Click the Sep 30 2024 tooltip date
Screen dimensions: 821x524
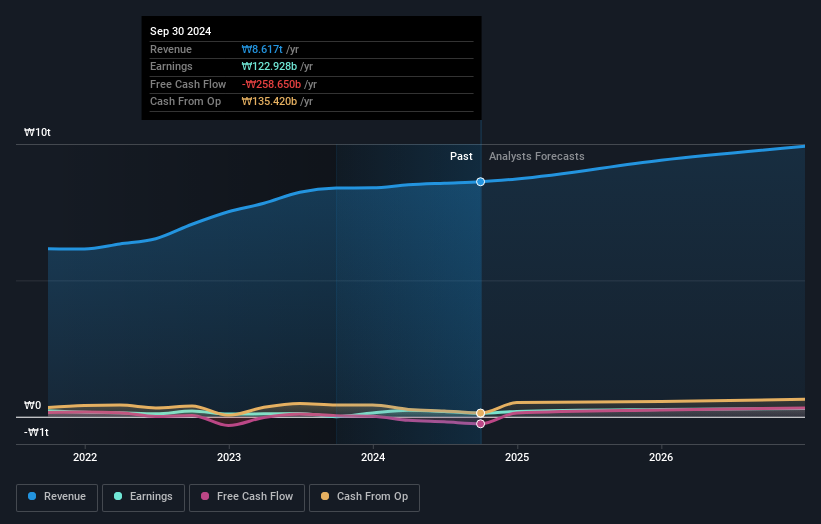pos(181,31)
